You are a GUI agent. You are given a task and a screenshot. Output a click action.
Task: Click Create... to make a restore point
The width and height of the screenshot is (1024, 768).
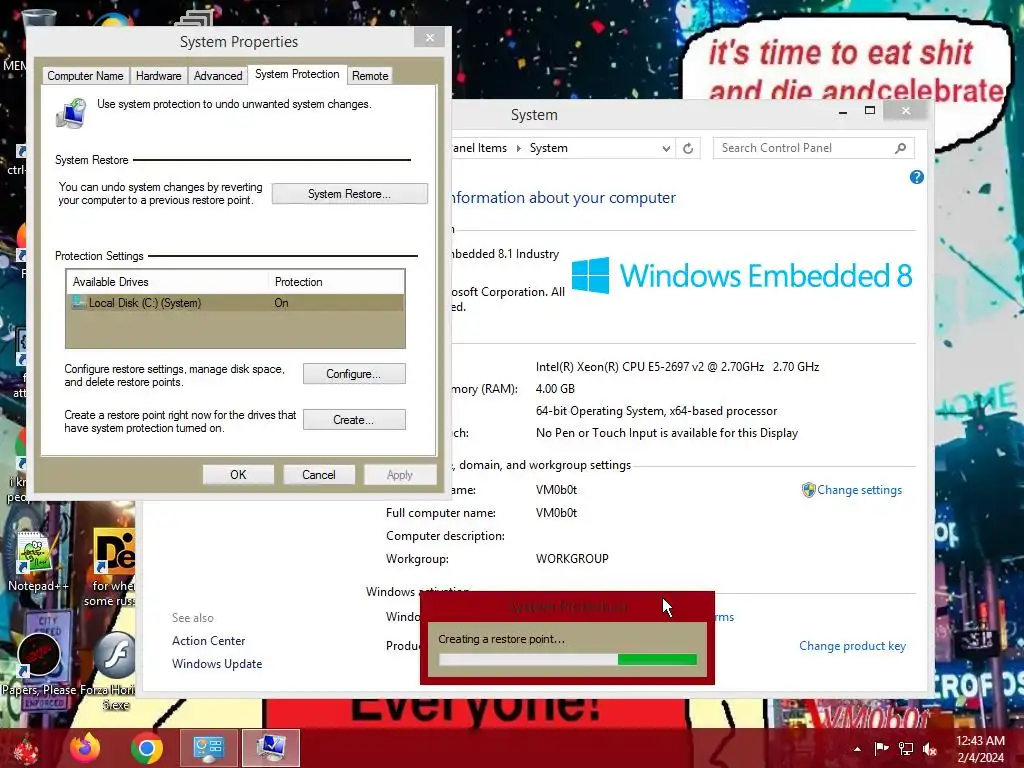pos(354,419)
